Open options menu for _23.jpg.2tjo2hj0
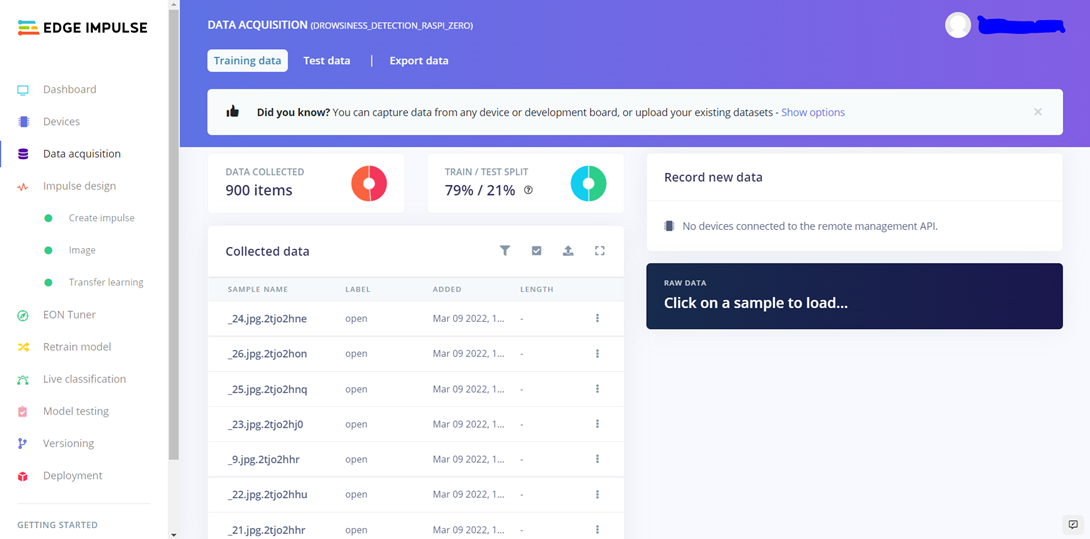This screenshot has height=539, width=1090. coord(597,424)
